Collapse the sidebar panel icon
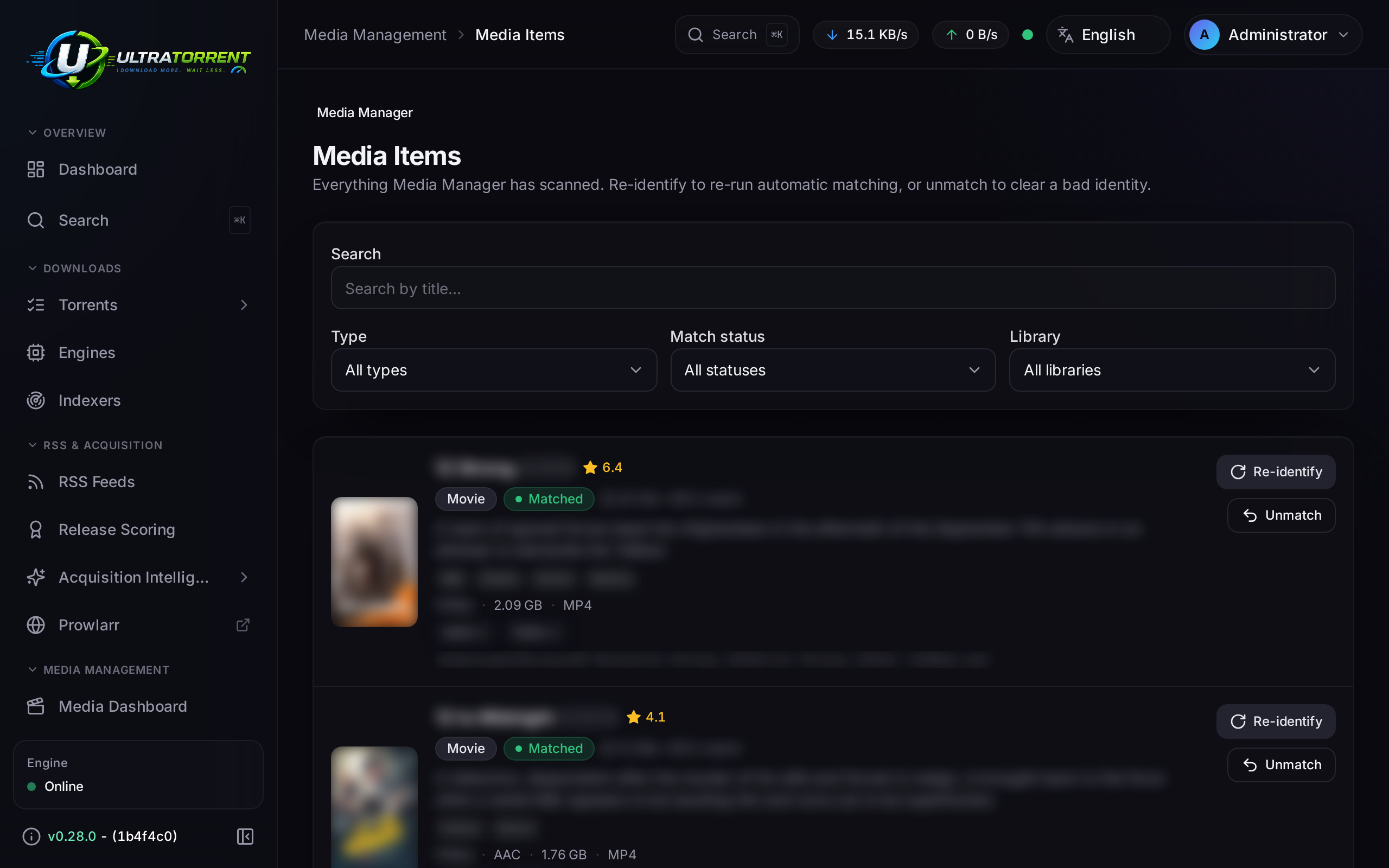Screen dimensions: 1389x868 [x=245, y=837]
